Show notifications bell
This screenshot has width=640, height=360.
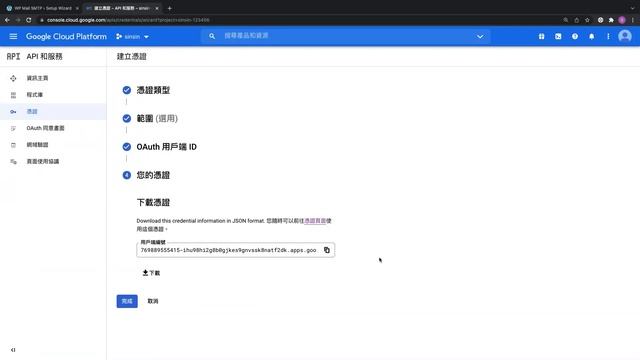591,36
